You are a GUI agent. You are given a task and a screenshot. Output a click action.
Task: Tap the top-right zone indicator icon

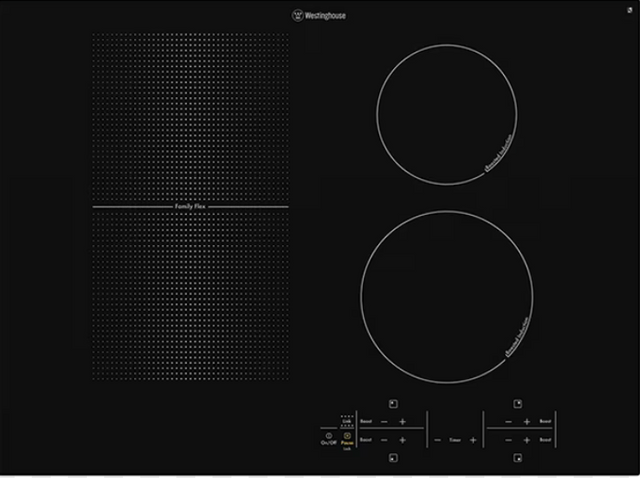click(x=517, y=403)
